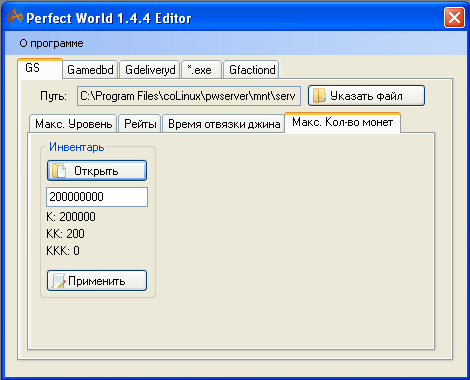Click the Путь: label
The width and height of the screenshot is (470, 380).
(x=53, y=96)
